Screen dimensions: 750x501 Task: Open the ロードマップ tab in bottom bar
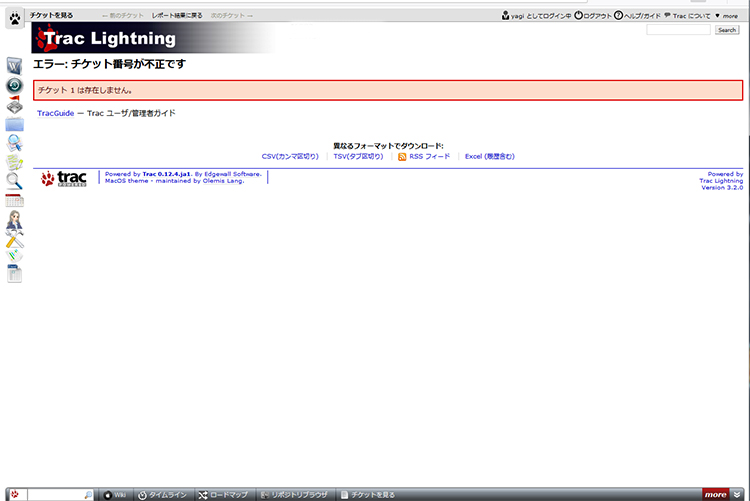[222, 494]
